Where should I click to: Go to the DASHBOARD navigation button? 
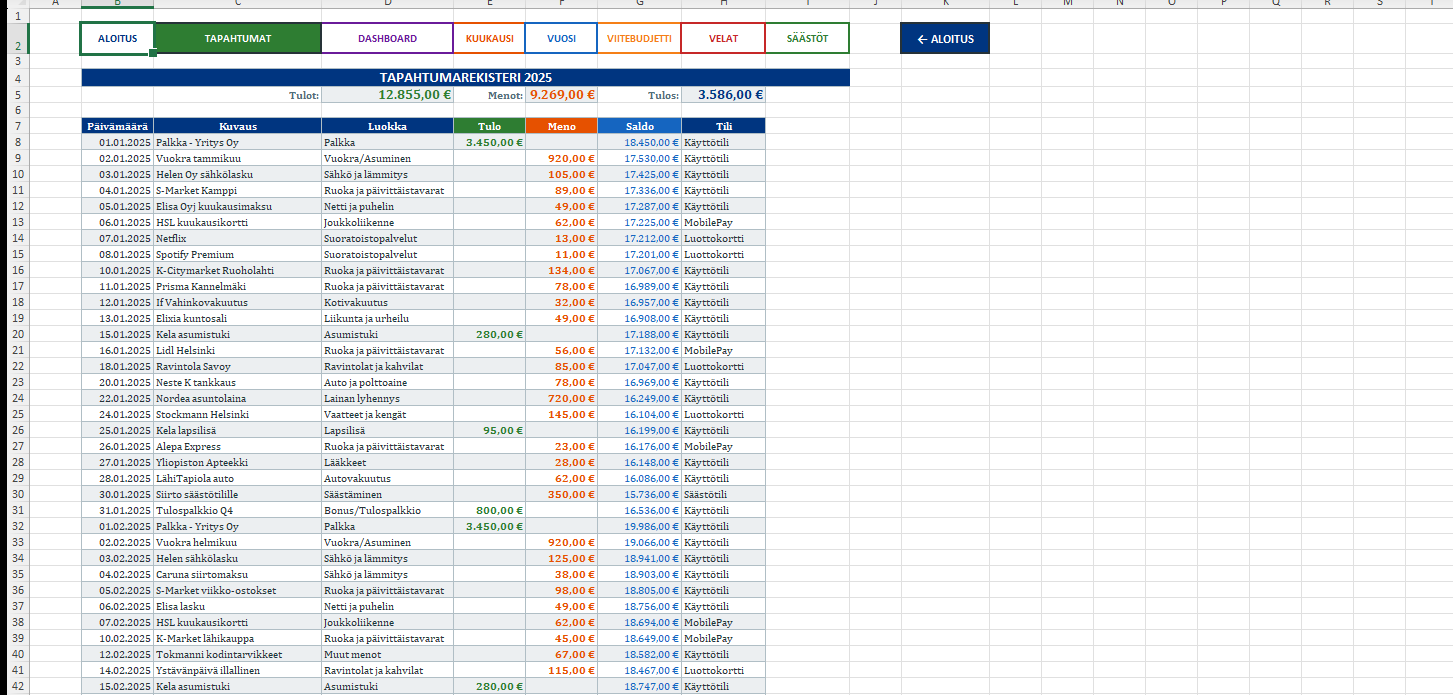pyautogui.click(x=387, y=38)
